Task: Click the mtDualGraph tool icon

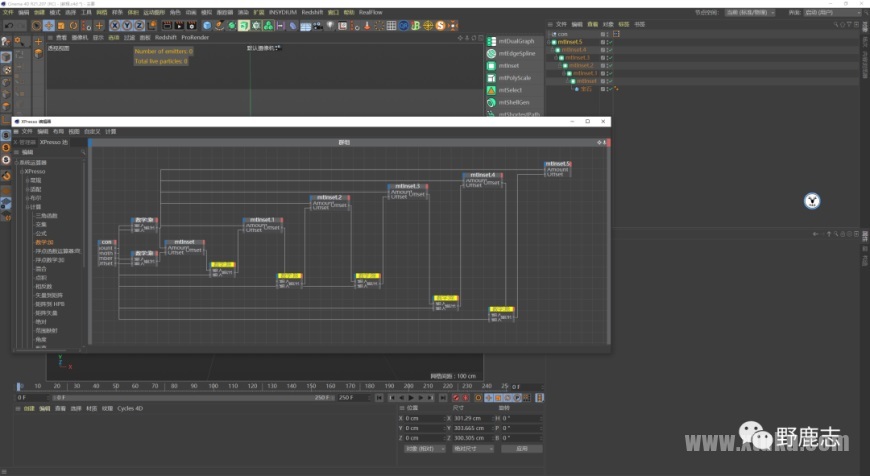Action: [x=492, y=41]
